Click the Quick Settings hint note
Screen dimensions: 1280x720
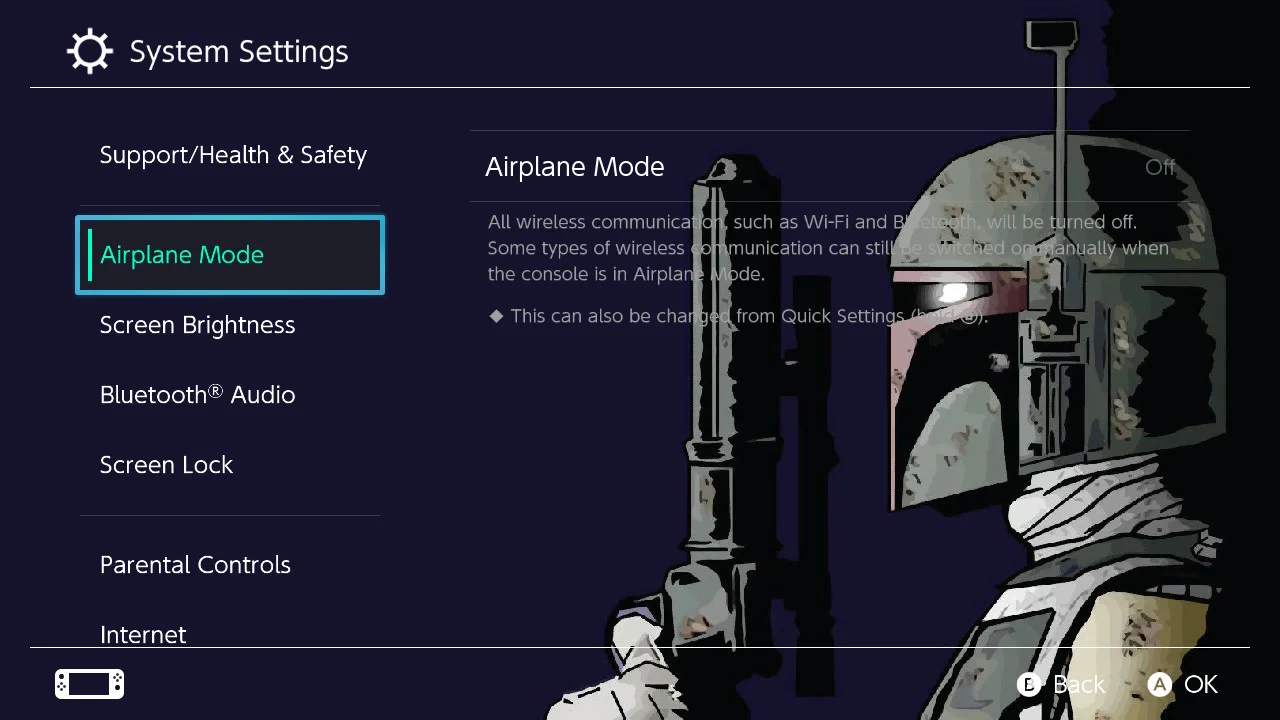739,316
